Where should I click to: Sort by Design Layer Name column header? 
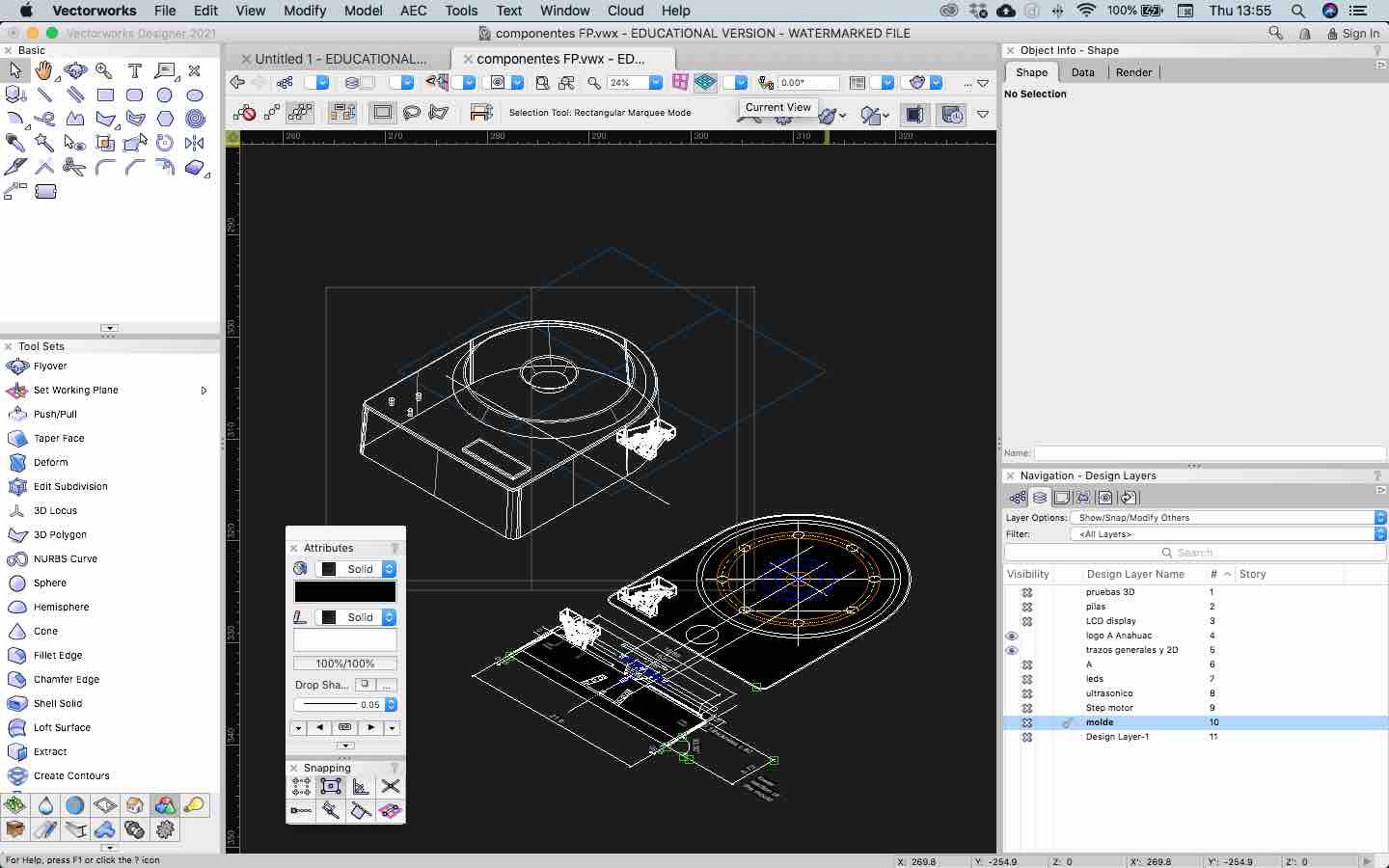1135,574
